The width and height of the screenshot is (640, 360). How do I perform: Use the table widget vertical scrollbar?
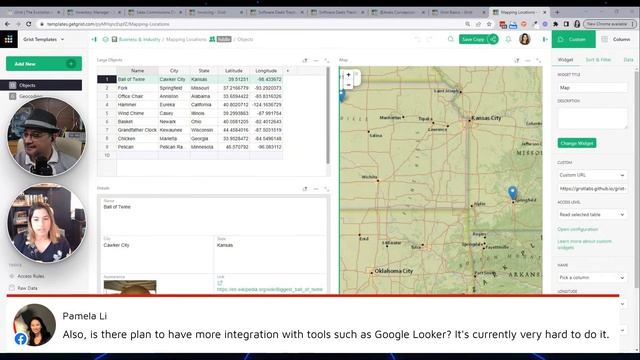(x=328, y=116)
